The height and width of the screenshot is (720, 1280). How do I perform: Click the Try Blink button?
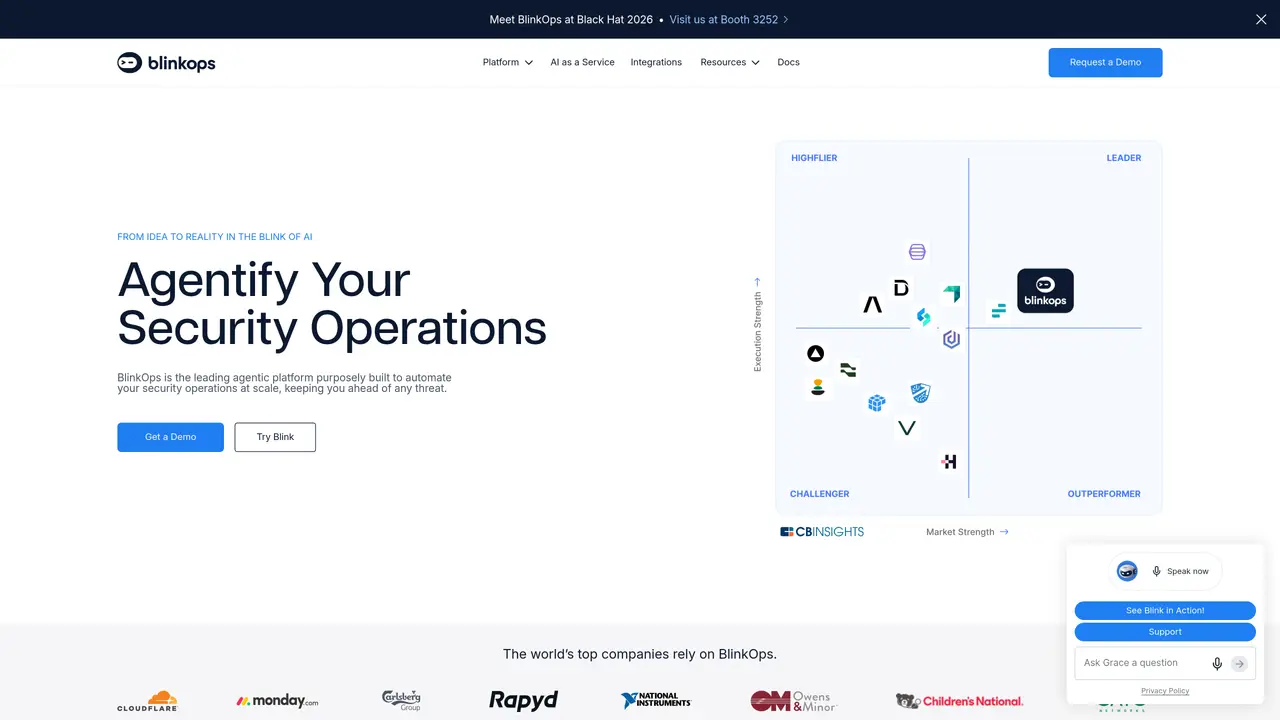click(275, 437)
